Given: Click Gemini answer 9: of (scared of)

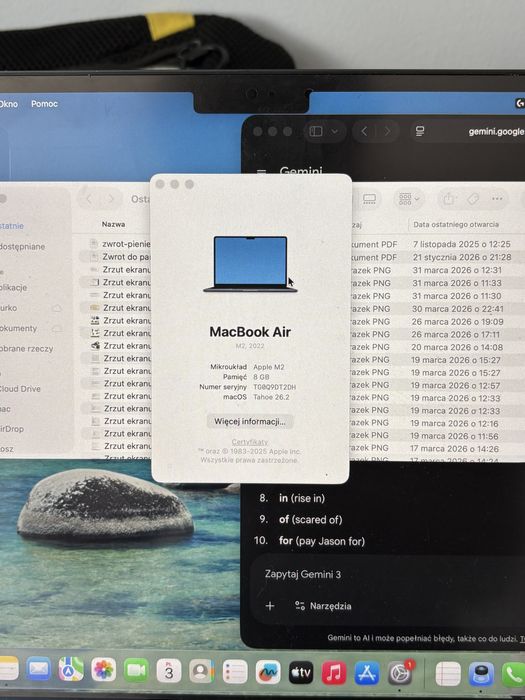Looking at the screenshot, I should (x=311, y=520).
